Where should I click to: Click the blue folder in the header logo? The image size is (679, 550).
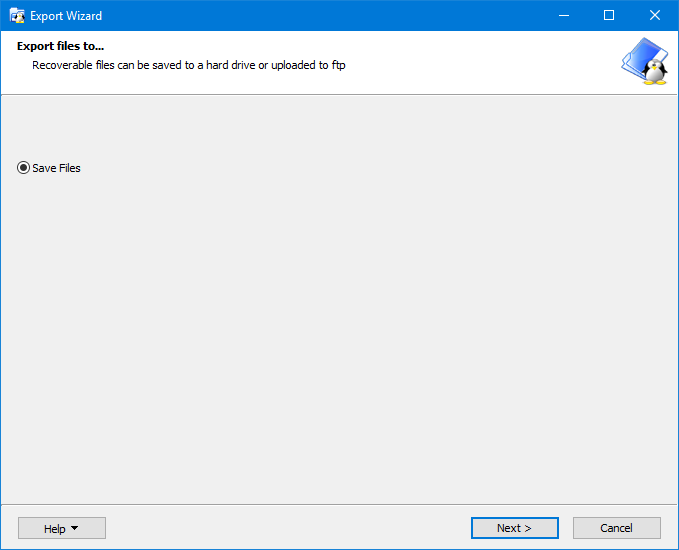642,58
